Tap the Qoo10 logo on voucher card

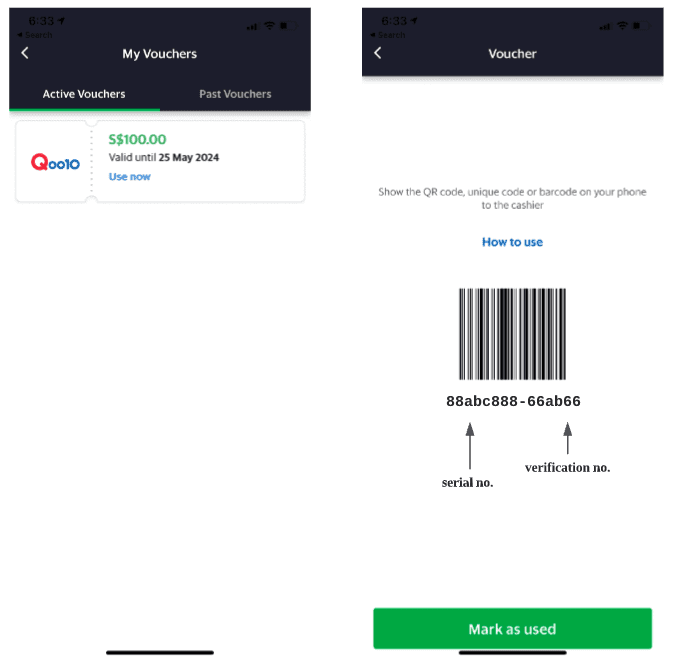55,162
